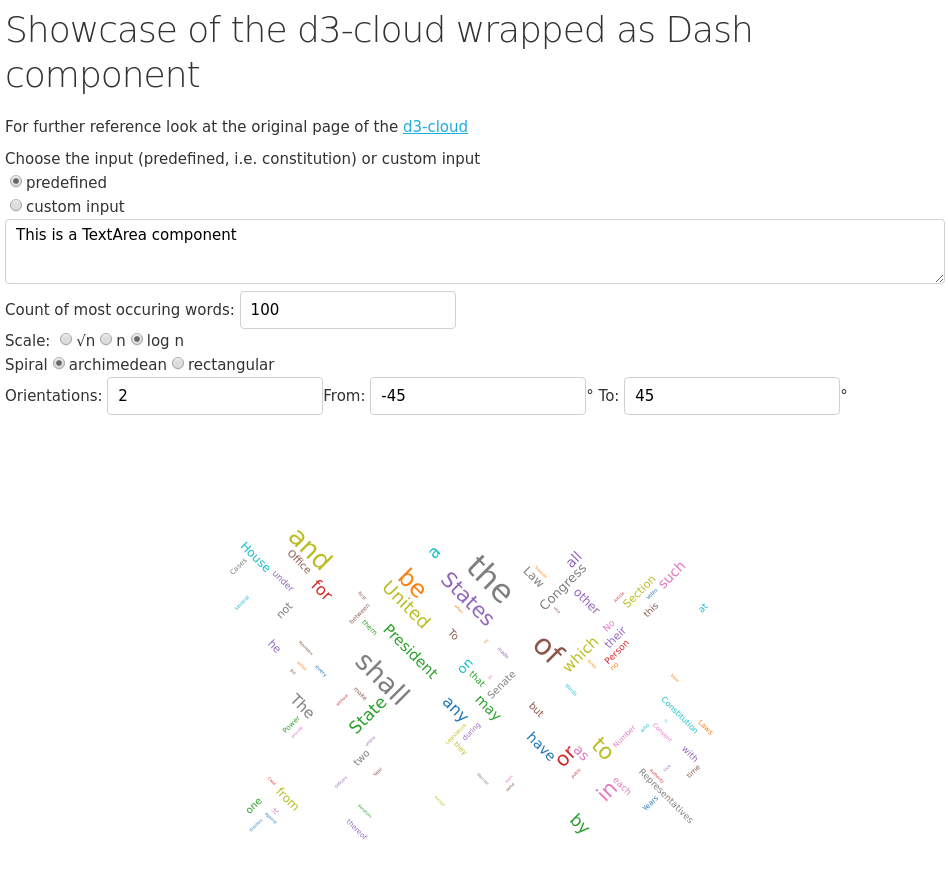Select the n scale radio button

[106, 340]
